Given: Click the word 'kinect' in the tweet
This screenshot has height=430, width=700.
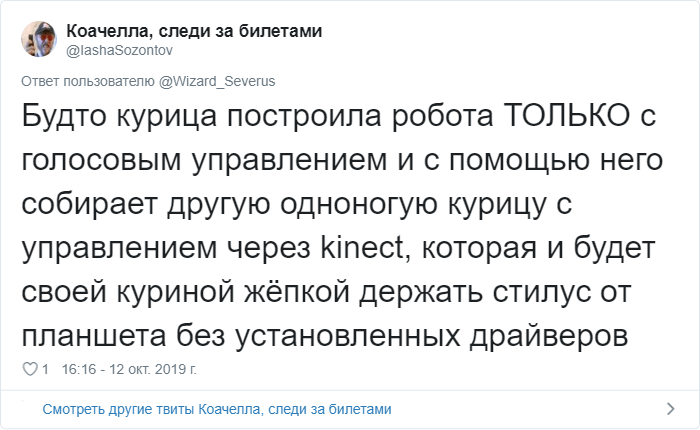Looking at the screenshot, I should [x=362, y=248].
